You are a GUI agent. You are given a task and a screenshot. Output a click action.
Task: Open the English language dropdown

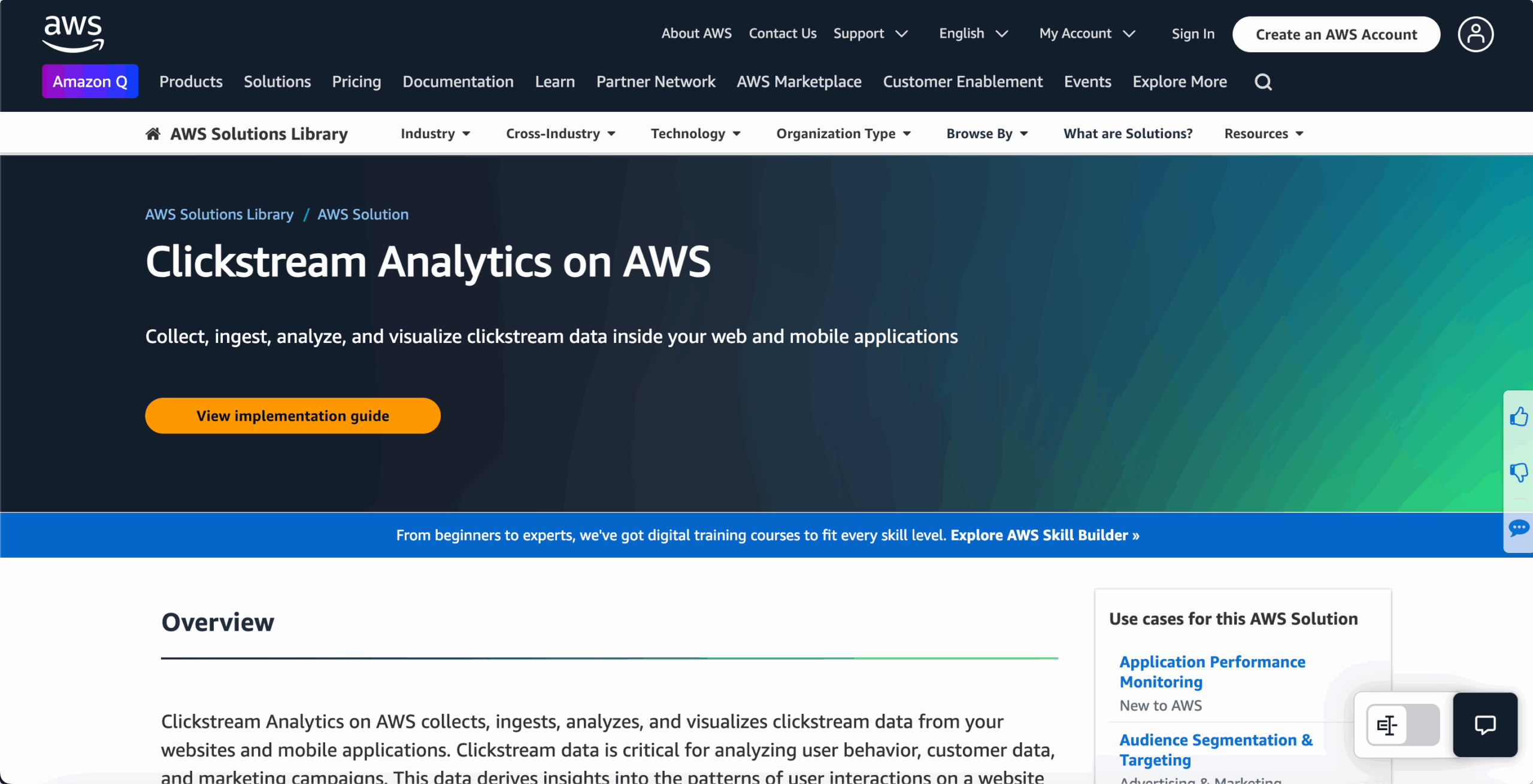[x=974, y=34]
